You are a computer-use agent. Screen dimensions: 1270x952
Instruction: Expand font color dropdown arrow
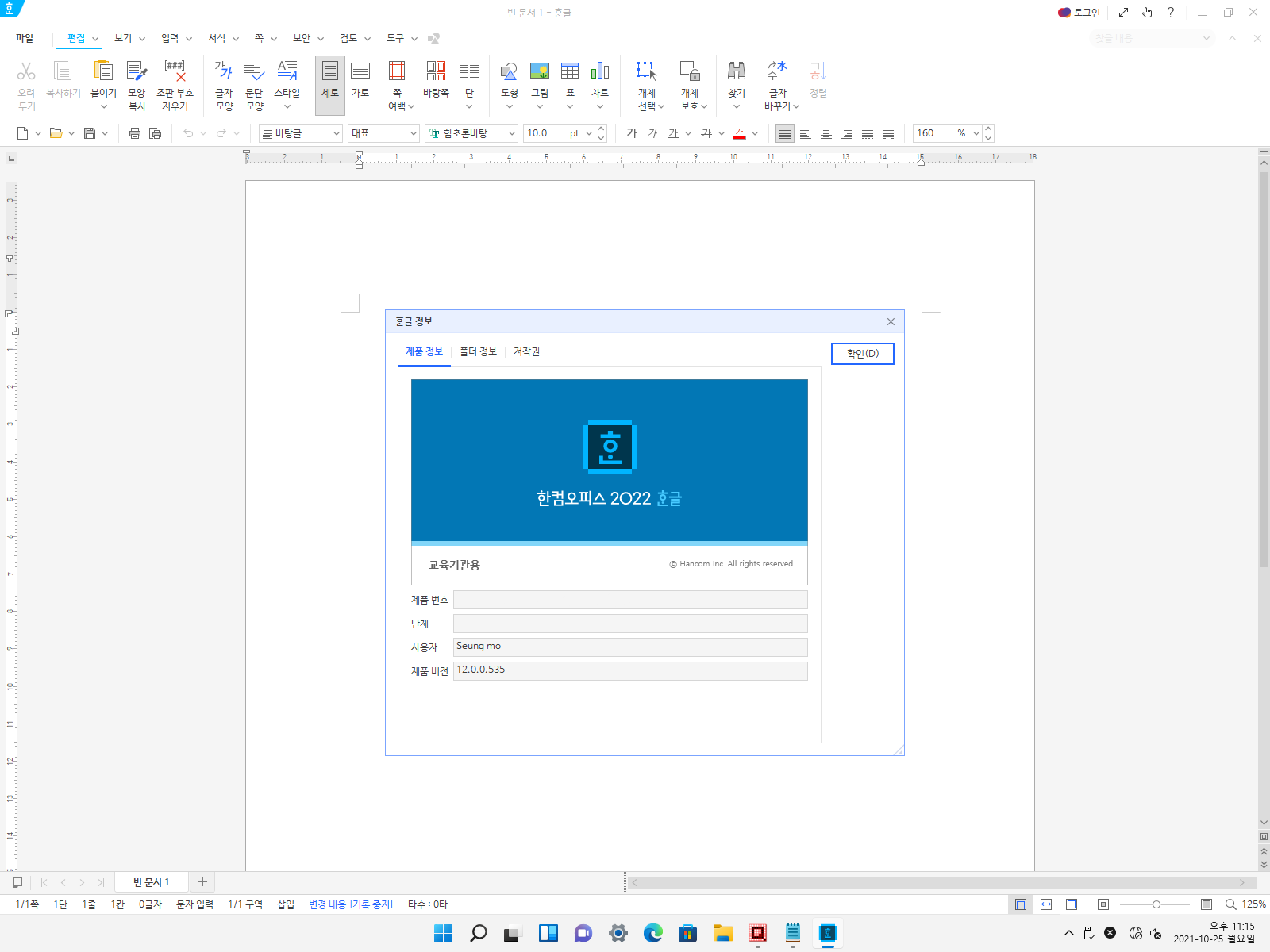coord(755,133)
